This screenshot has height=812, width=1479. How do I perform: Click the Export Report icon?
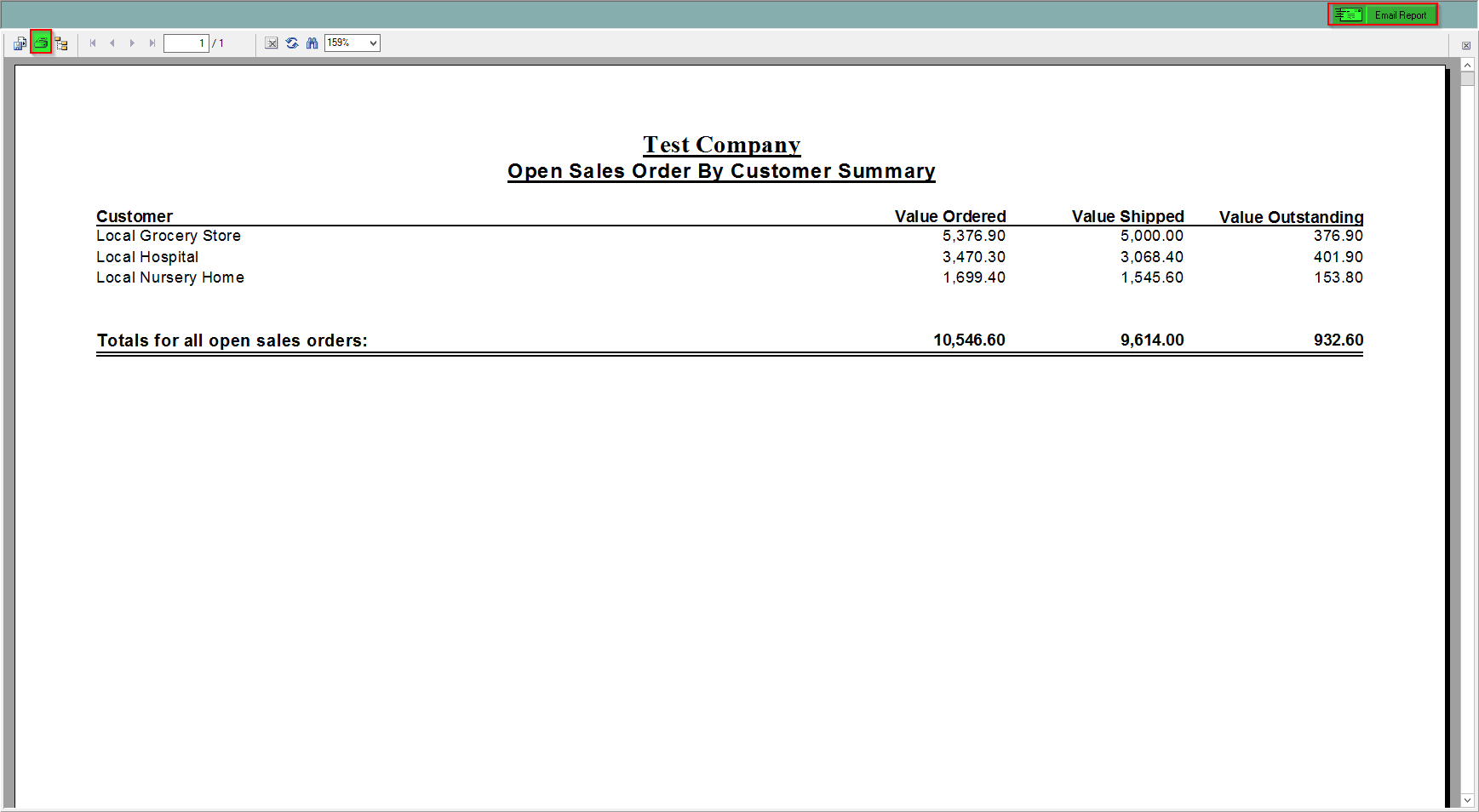click(20, 43)
